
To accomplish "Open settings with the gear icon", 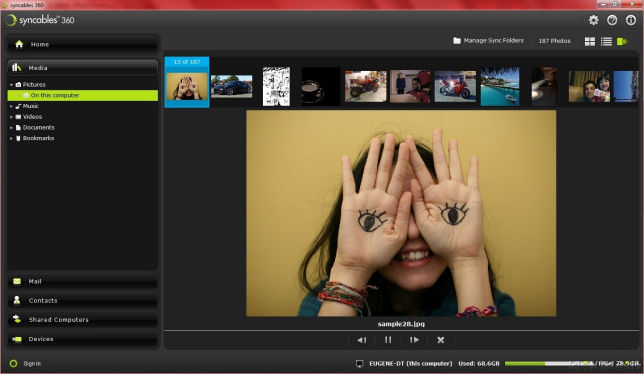I will tap(593, 20).
